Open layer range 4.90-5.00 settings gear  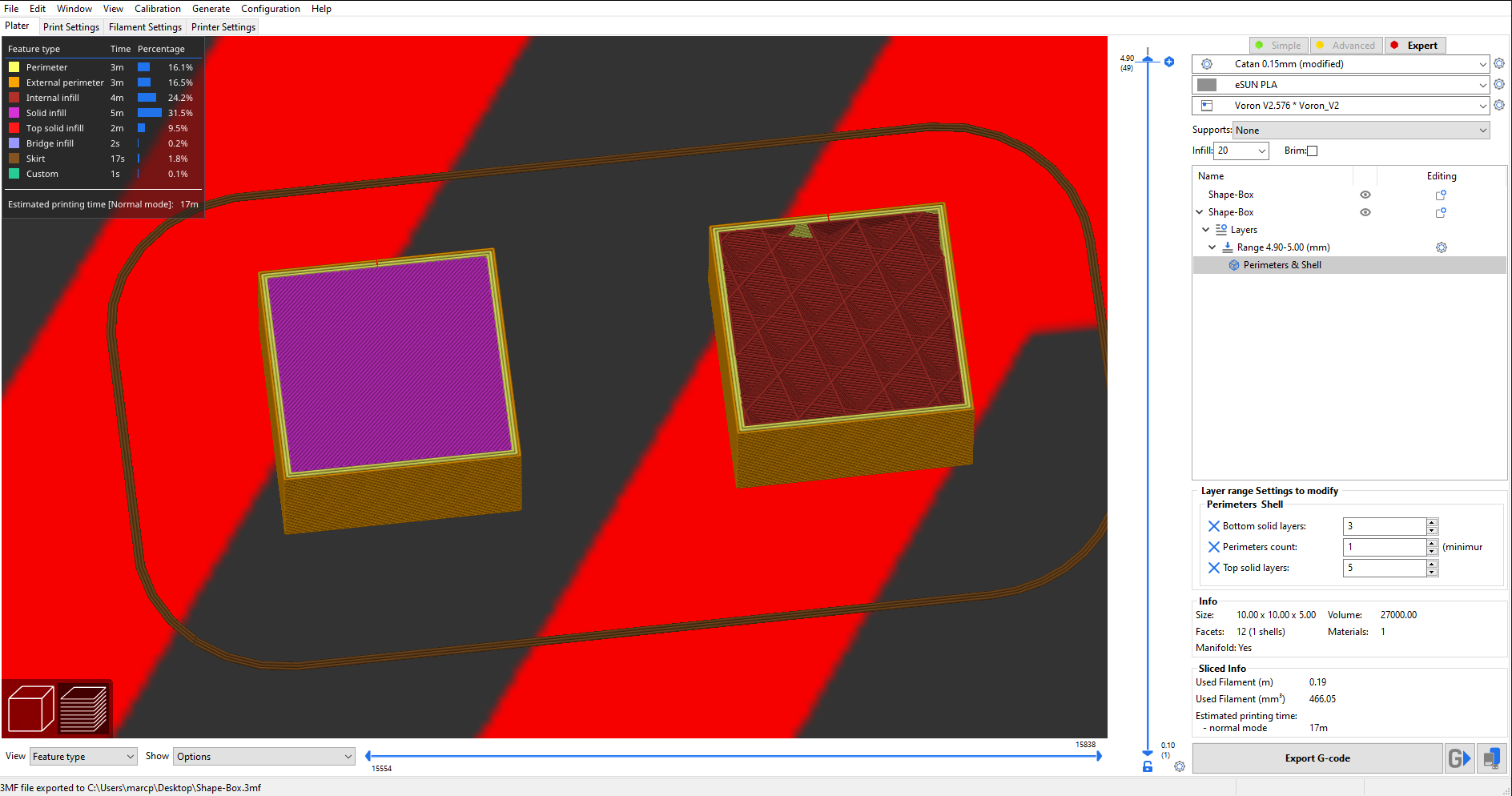(1442, 247)
